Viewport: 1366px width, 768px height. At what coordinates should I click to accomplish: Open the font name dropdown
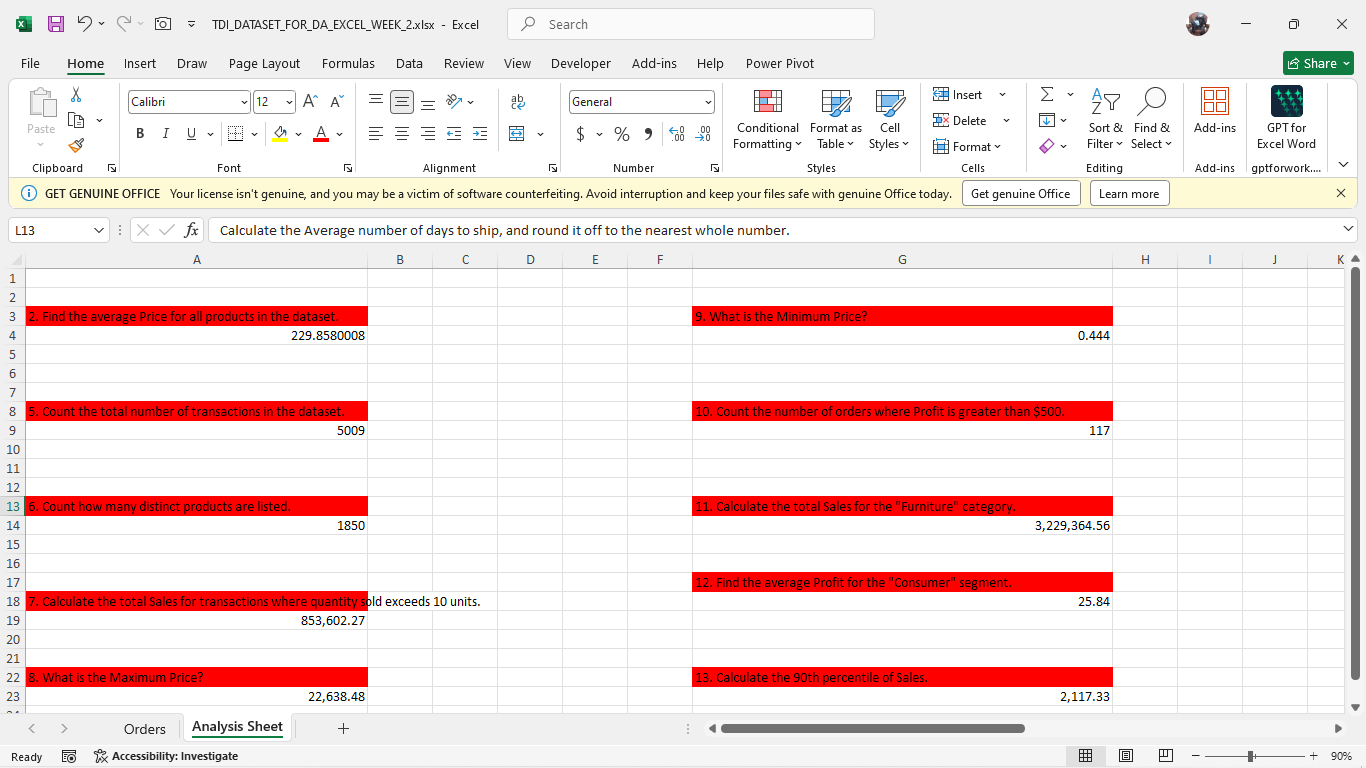[x=244, y=102]
